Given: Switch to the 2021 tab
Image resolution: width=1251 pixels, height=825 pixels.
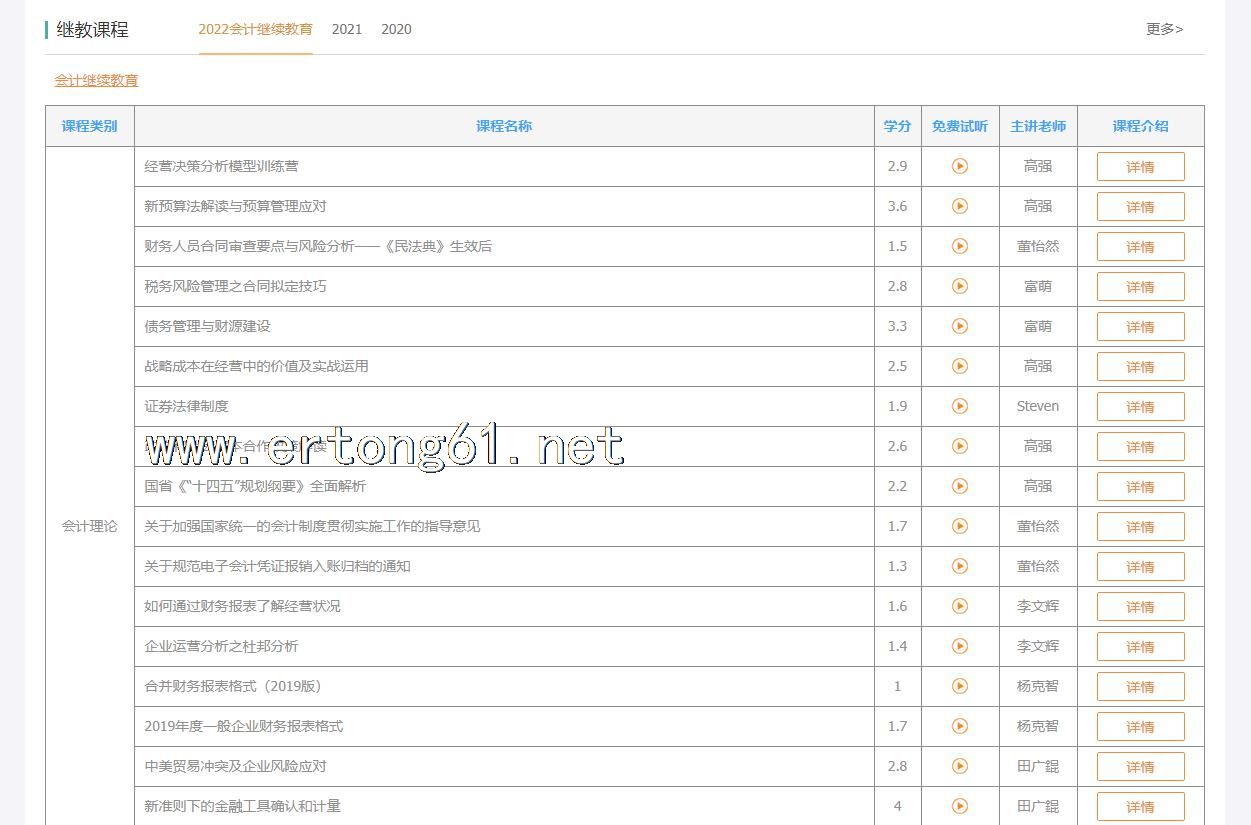Looking at the screenshot, I should click(x=347, y=29).
